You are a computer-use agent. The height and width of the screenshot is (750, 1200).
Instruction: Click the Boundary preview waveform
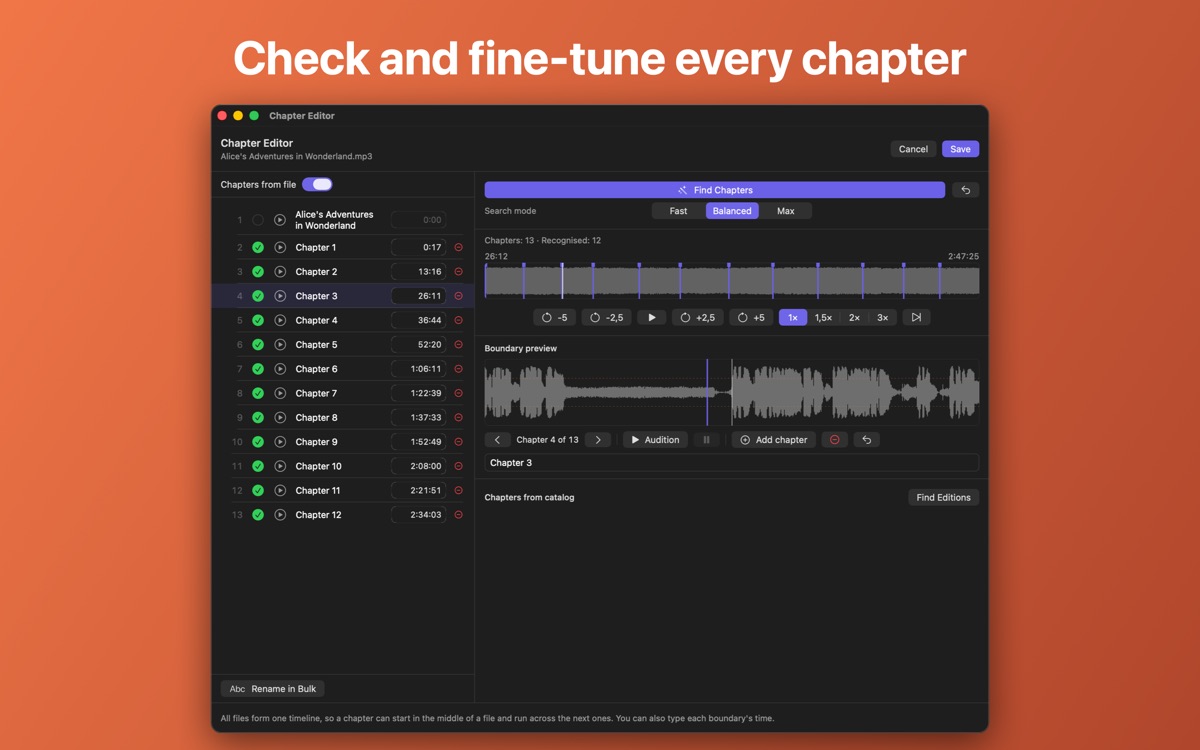(x=732, y=392)
